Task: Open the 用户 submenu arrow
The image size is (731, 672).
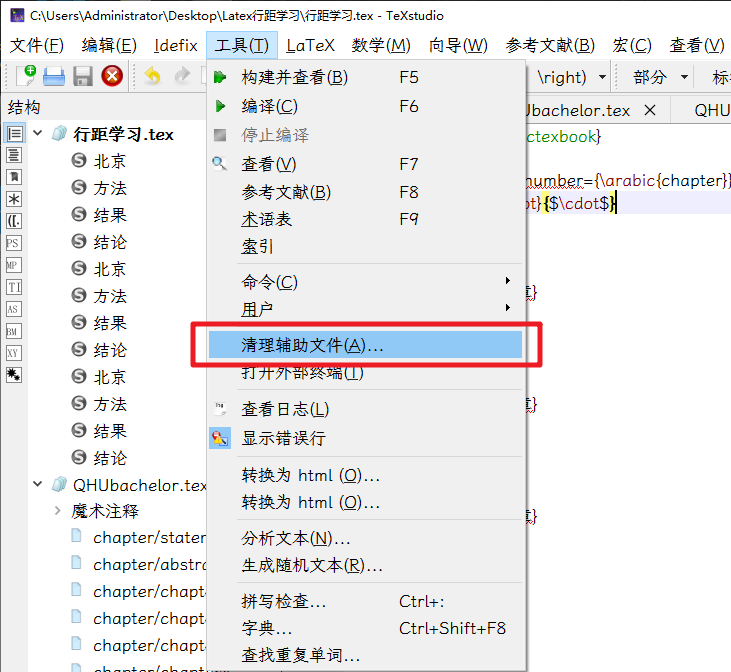Action: pyautogui.click(x=508, y=307)
